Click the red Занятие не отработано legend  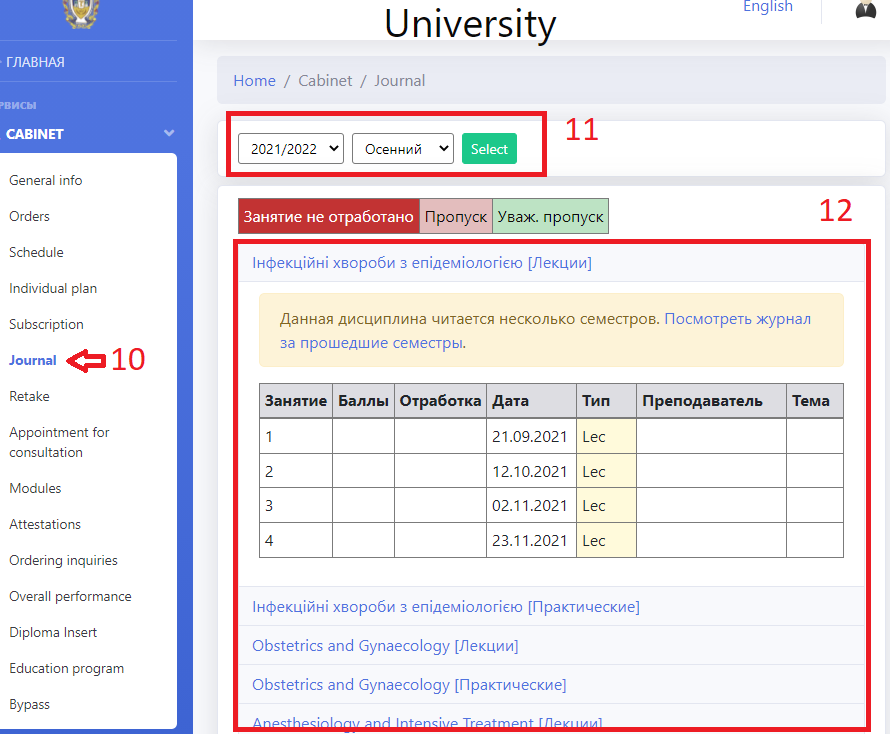(x=329, y=216)
